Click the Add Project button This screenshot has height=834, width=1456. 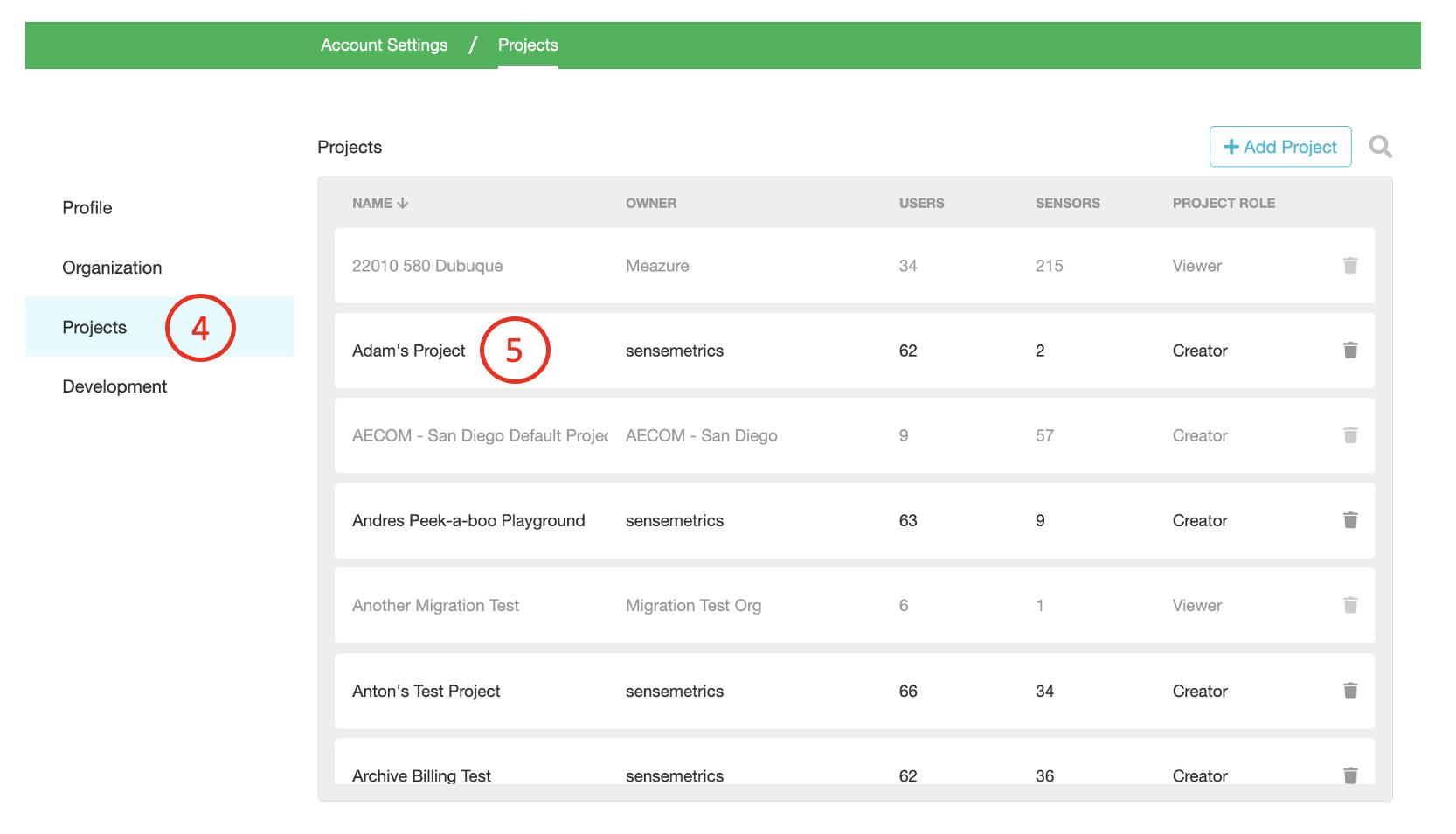pos(1279,147)
